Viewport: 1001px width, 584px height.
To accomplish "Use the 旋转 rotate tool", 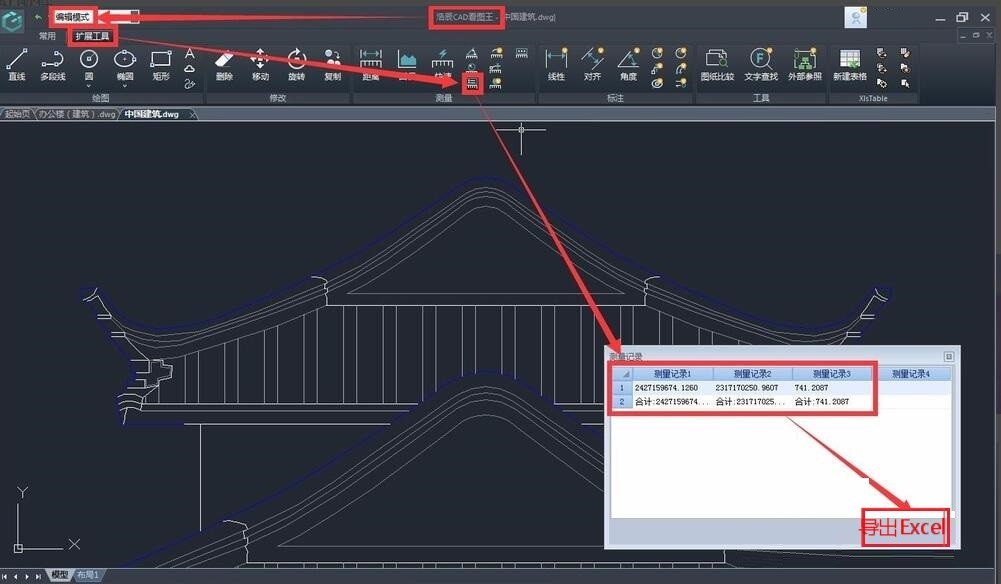I will (x=296, y=64).
